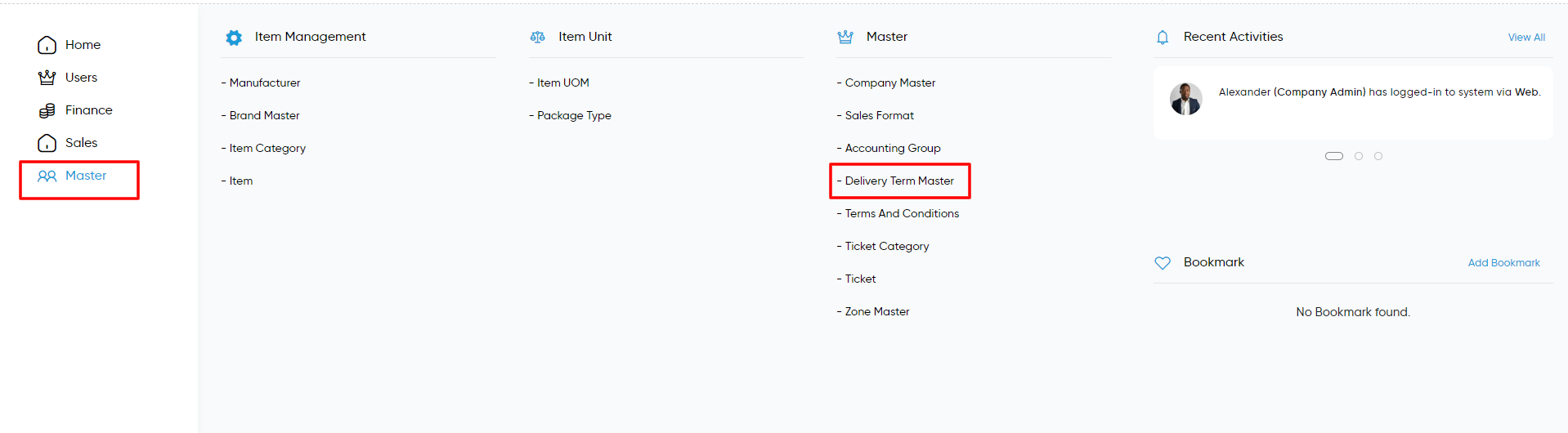
Task: Select the third carousel dot indicator
Action: click(x=1378, y=156)
